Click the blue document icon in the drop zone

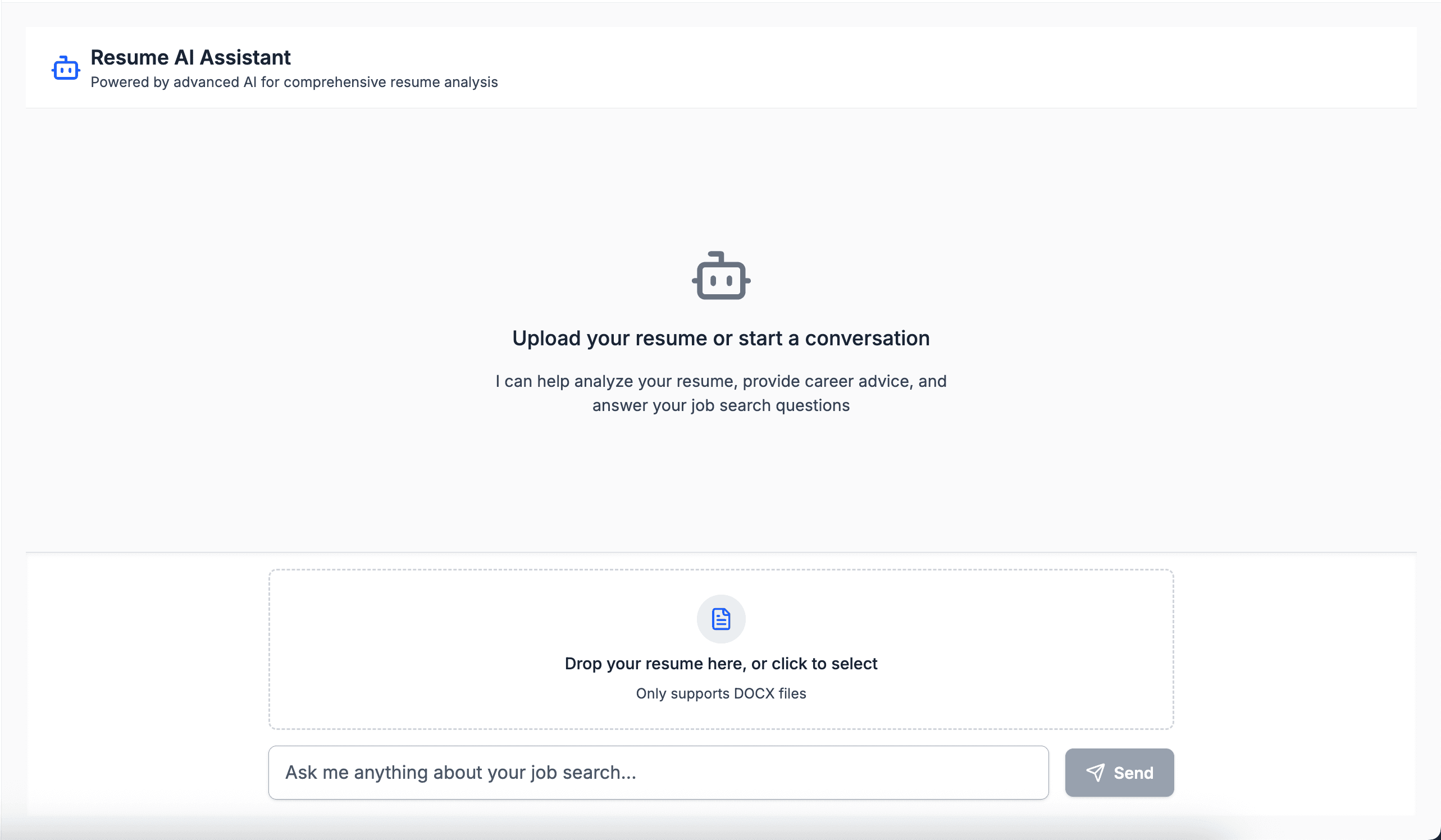point(721,619)
